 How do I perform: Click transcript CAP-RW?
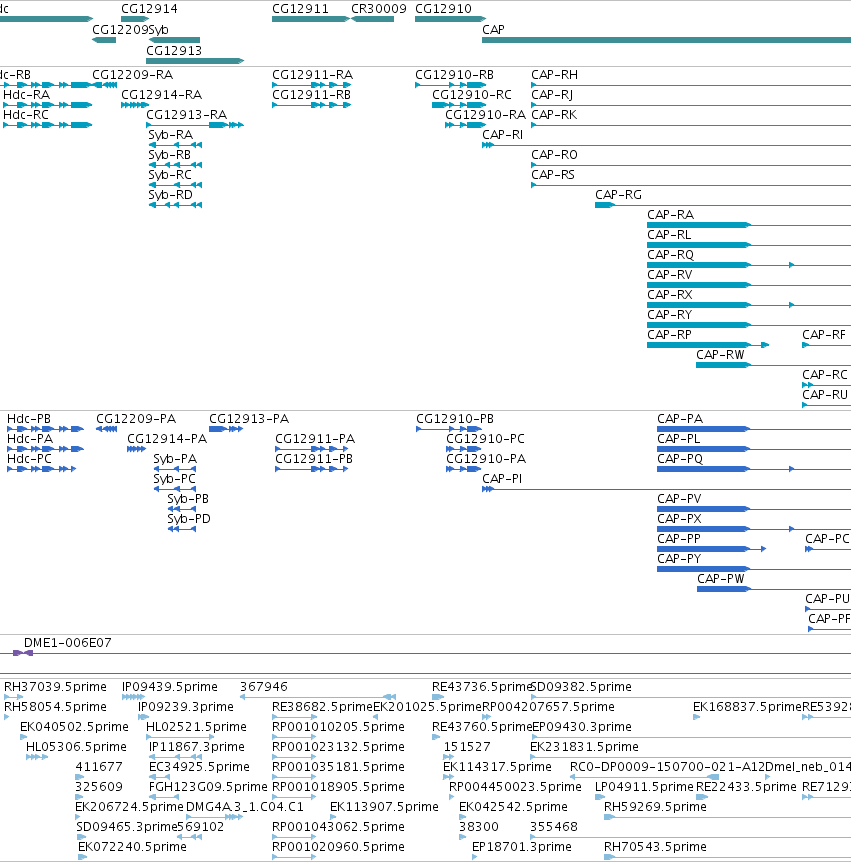(x=773, y=365)
